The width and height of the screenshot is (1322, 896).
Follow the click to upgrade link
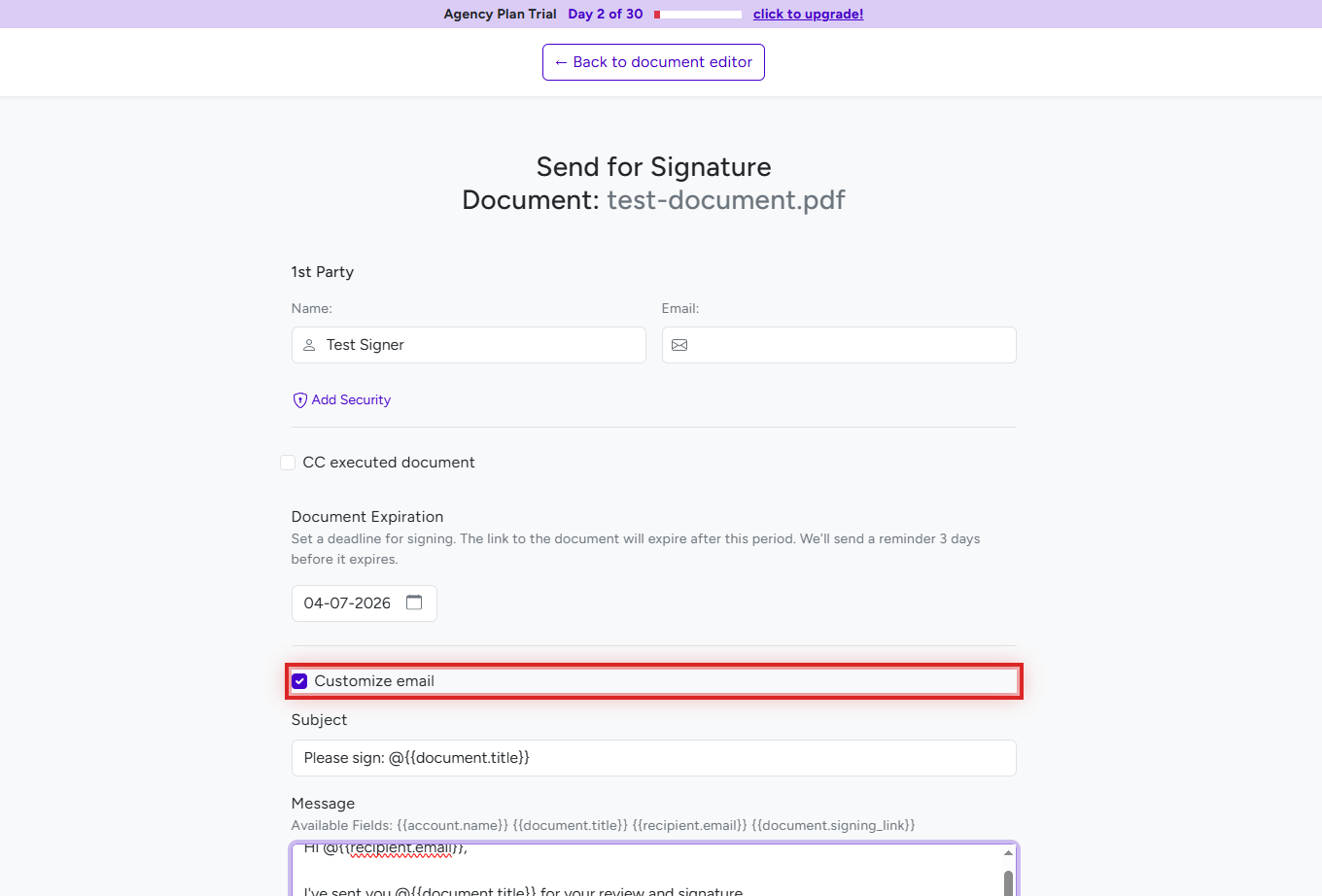(809, 14)
